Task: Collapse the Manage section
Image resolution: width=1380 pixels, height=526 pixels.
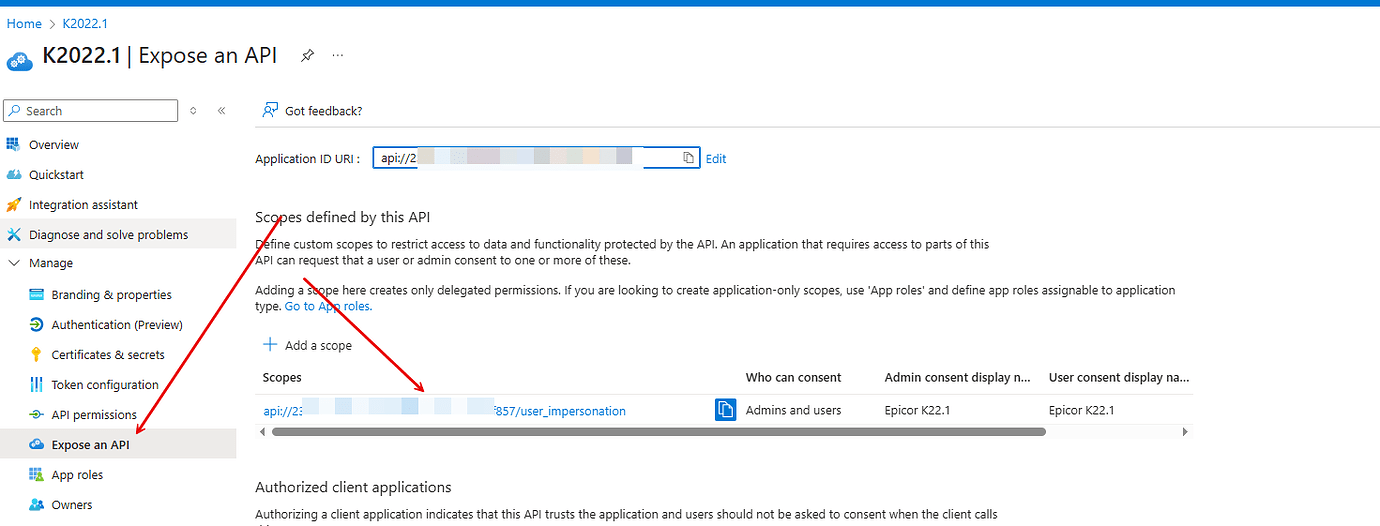Action: pos(14,263)
